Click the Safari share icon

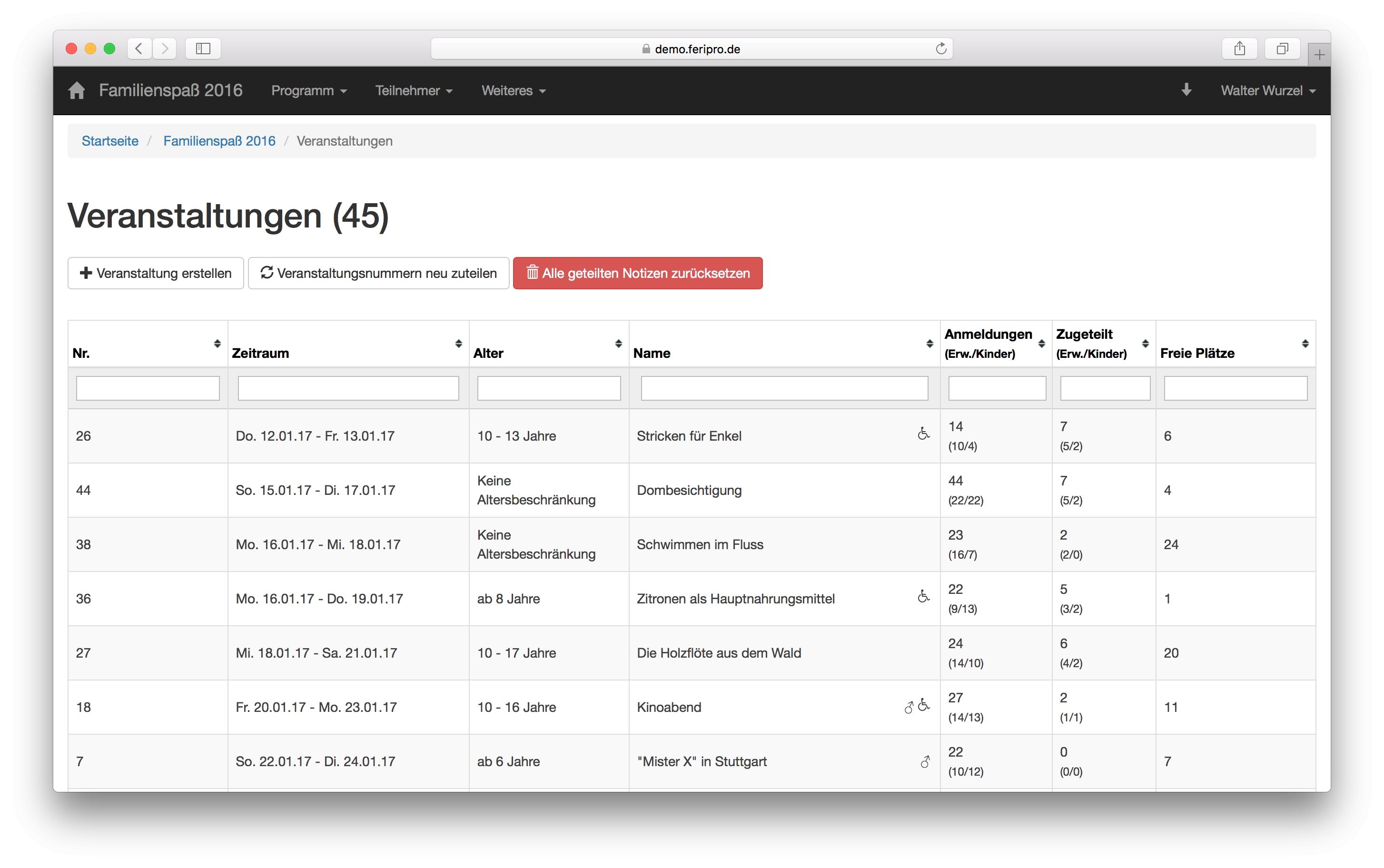pos(1239,49)
